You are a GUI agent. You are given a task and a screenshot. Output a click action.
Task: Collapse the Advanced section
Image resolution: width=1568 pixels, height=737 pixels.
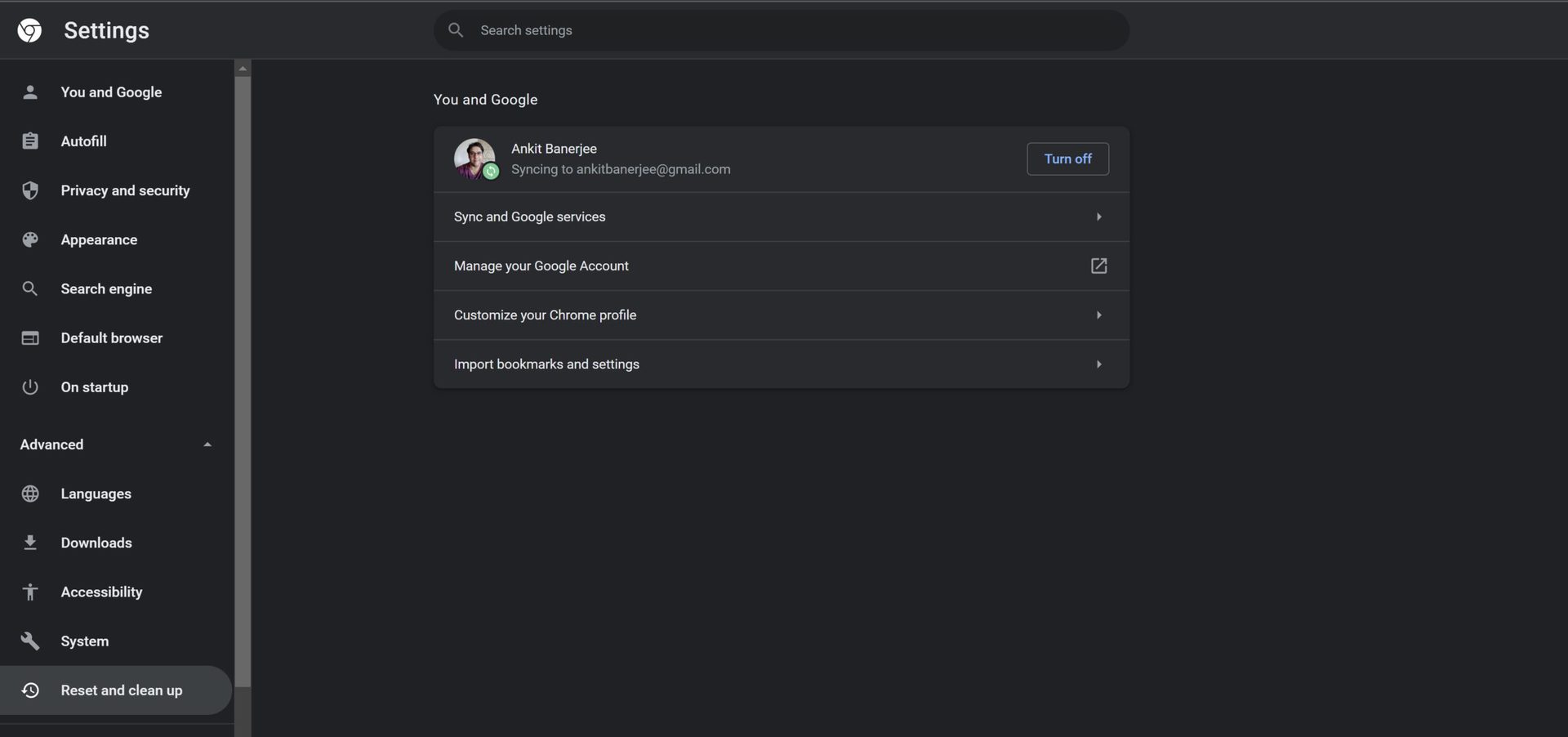207,444
